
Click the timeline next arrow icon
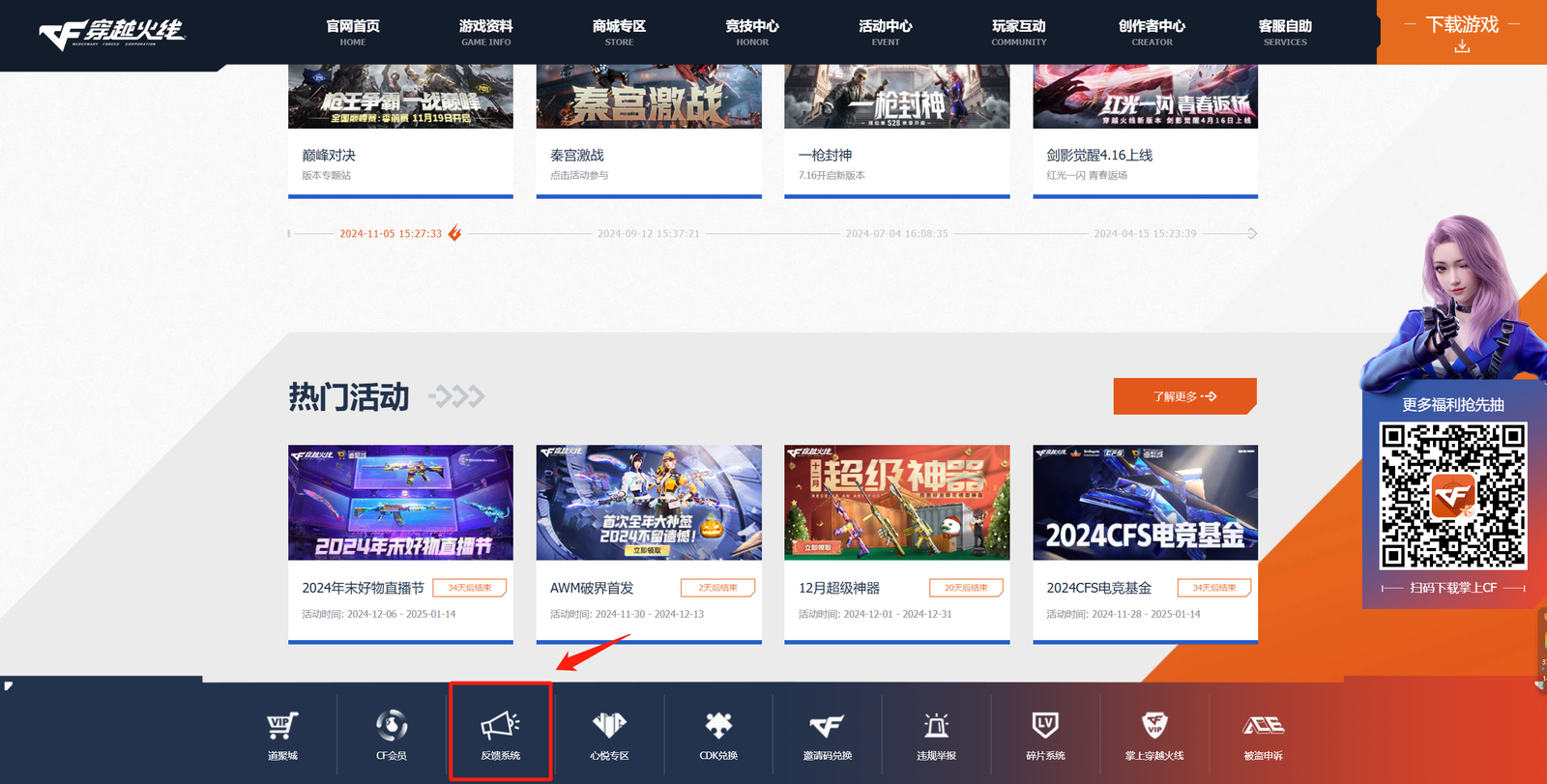(1252, 234)
